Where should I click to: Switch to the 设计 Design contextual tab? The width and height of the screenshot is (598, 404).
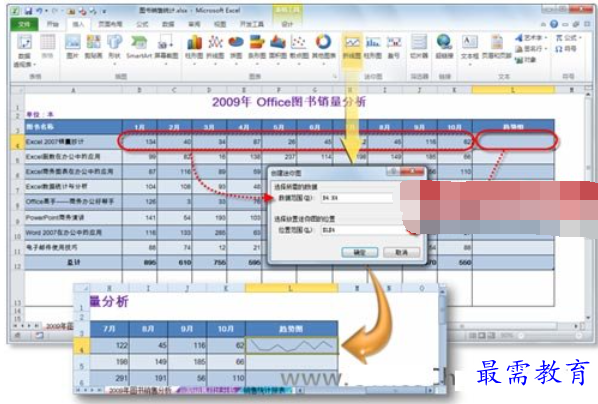pos(287,24)
